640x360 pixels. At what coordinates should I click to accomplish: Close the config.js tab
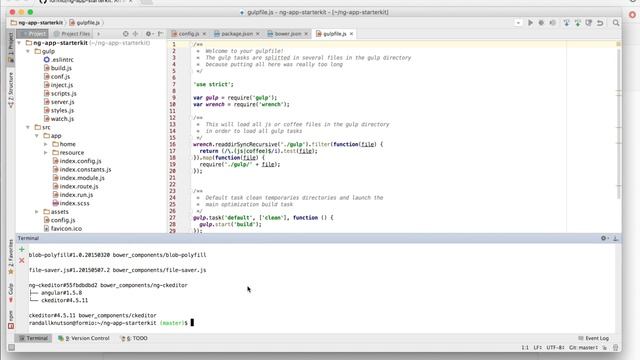pos(204,34)
